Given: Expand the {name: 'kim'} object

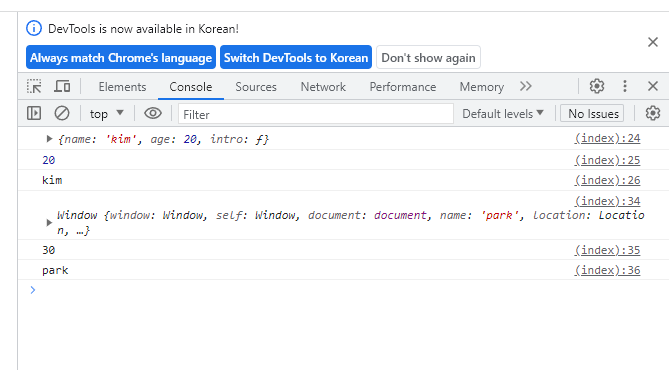Looking at the screenshot, I should coord(49,139).
